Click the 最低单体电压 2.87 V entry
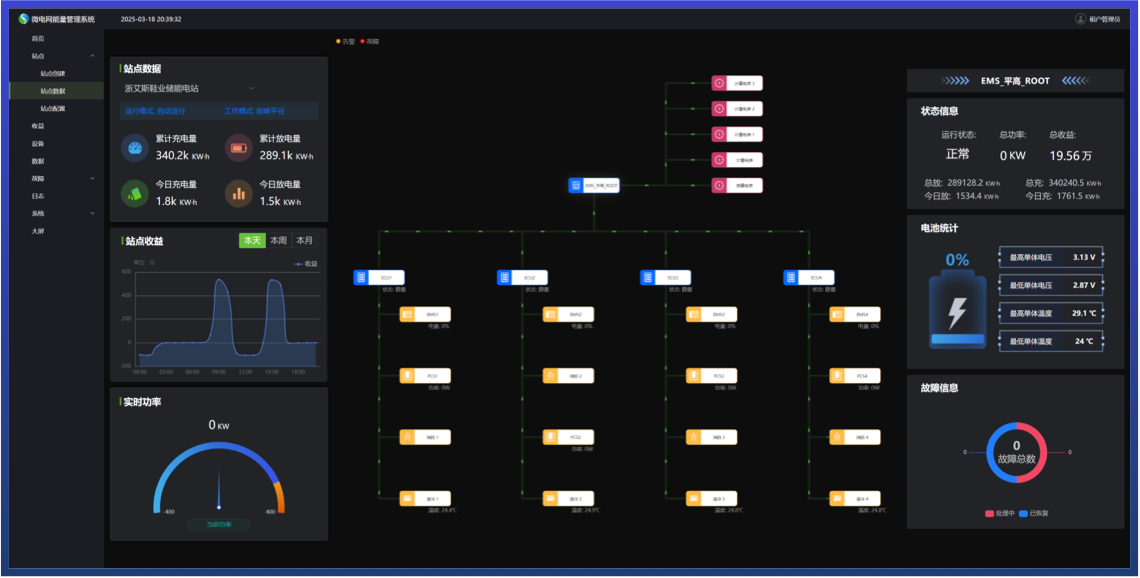The height and width of the screenshot is (578, 1140). click(1051, 285)
